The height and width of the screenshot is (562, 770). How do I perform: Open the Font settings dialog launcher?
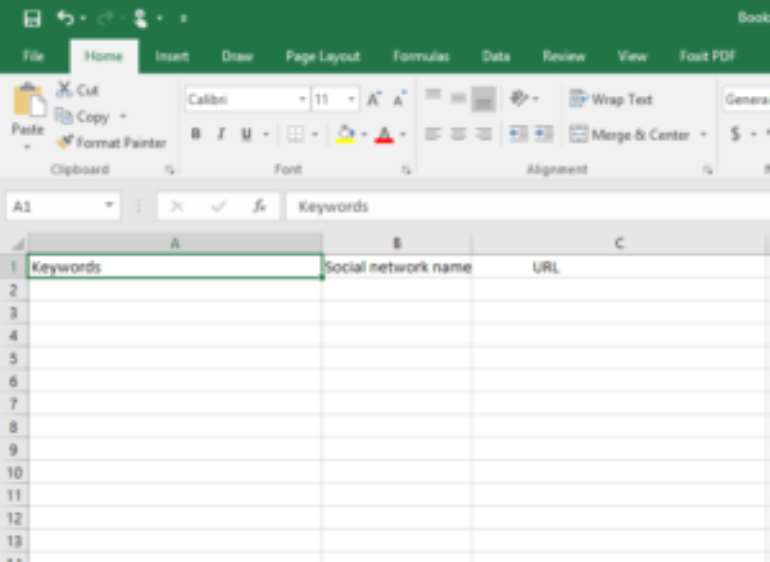pos(406,170)
